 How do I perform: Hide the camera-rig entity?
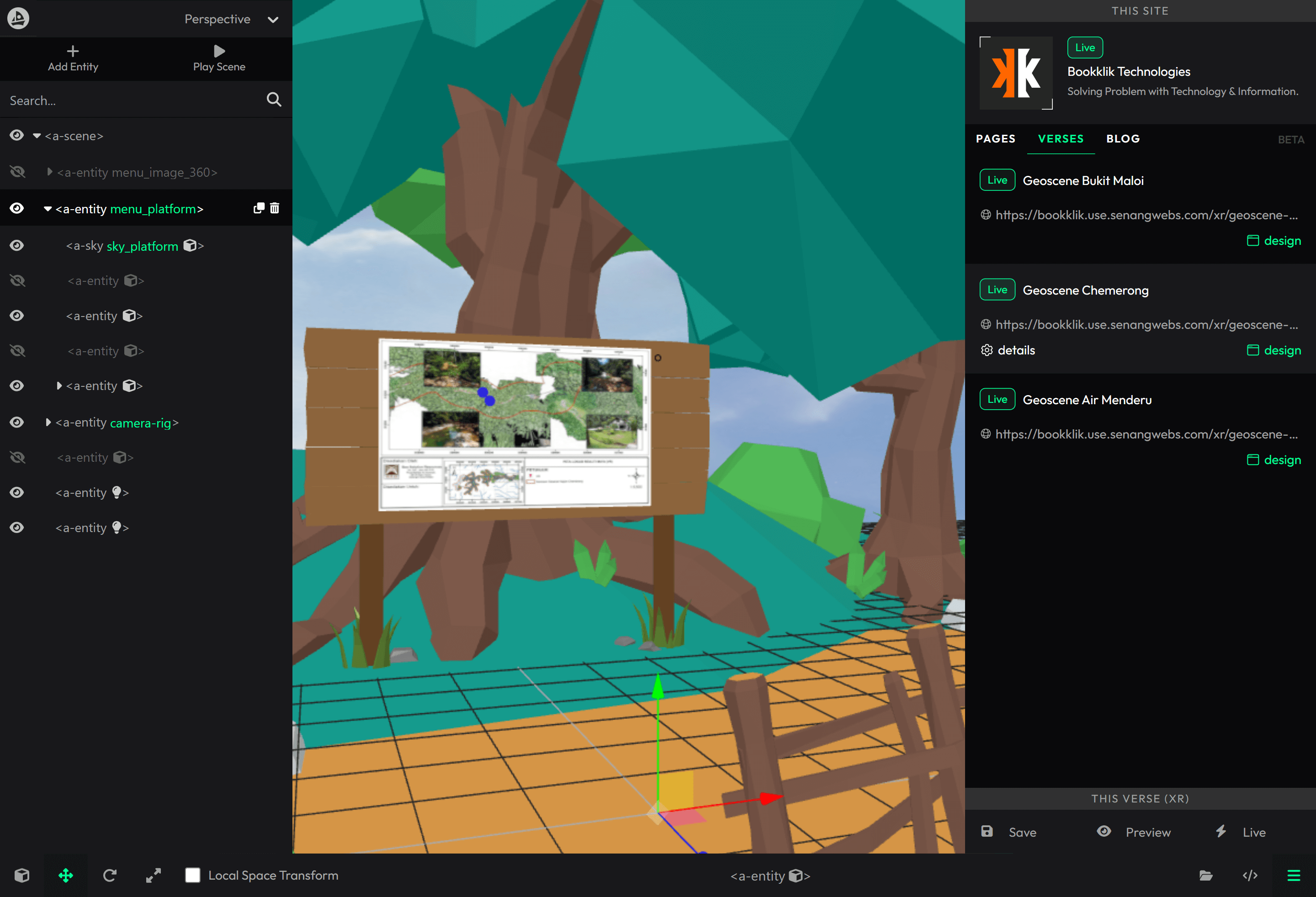coord(17,422)
